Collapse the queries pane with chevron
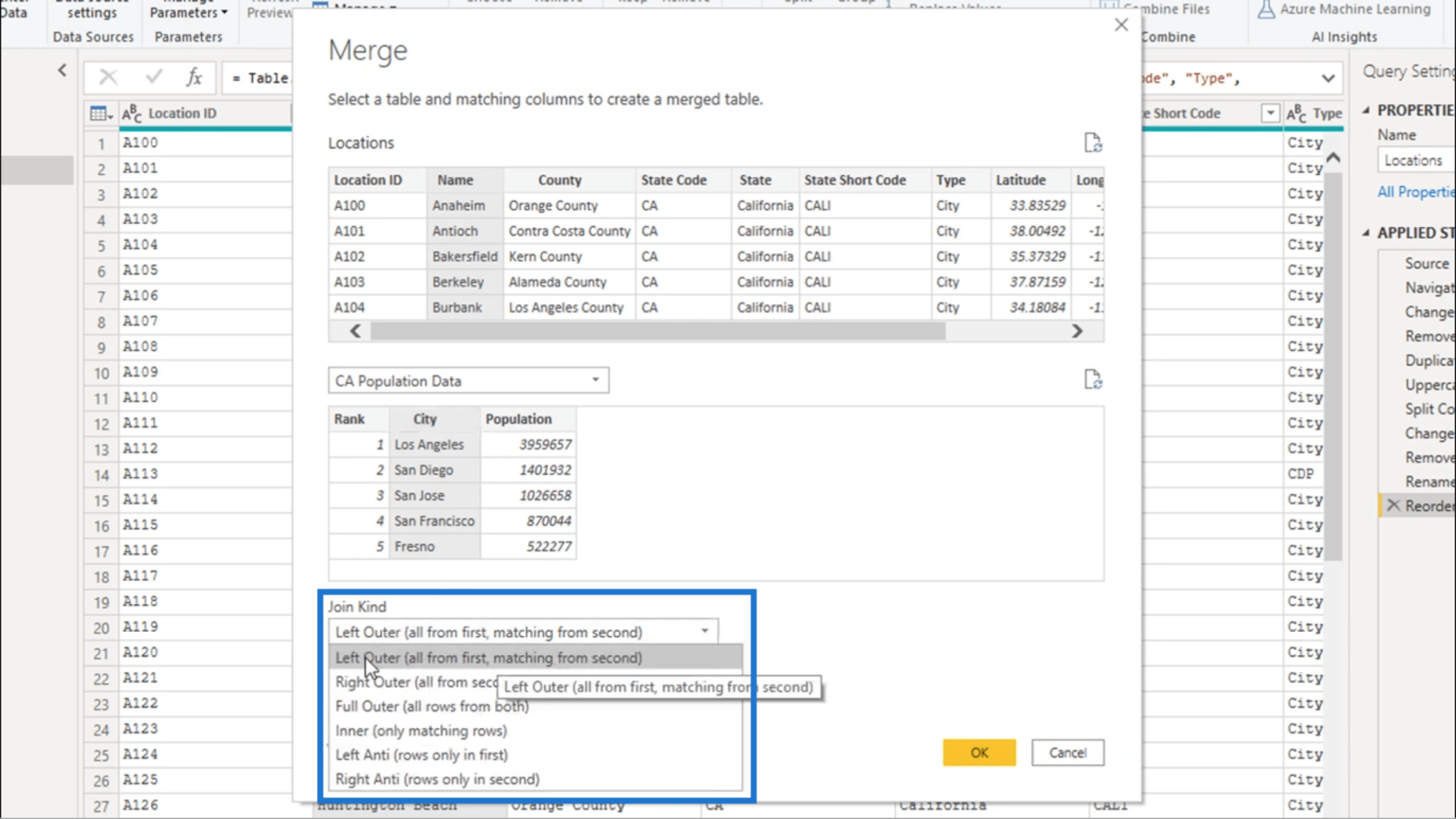The height and width of the screenshot is (819, 1456). [x=62, y=70]
